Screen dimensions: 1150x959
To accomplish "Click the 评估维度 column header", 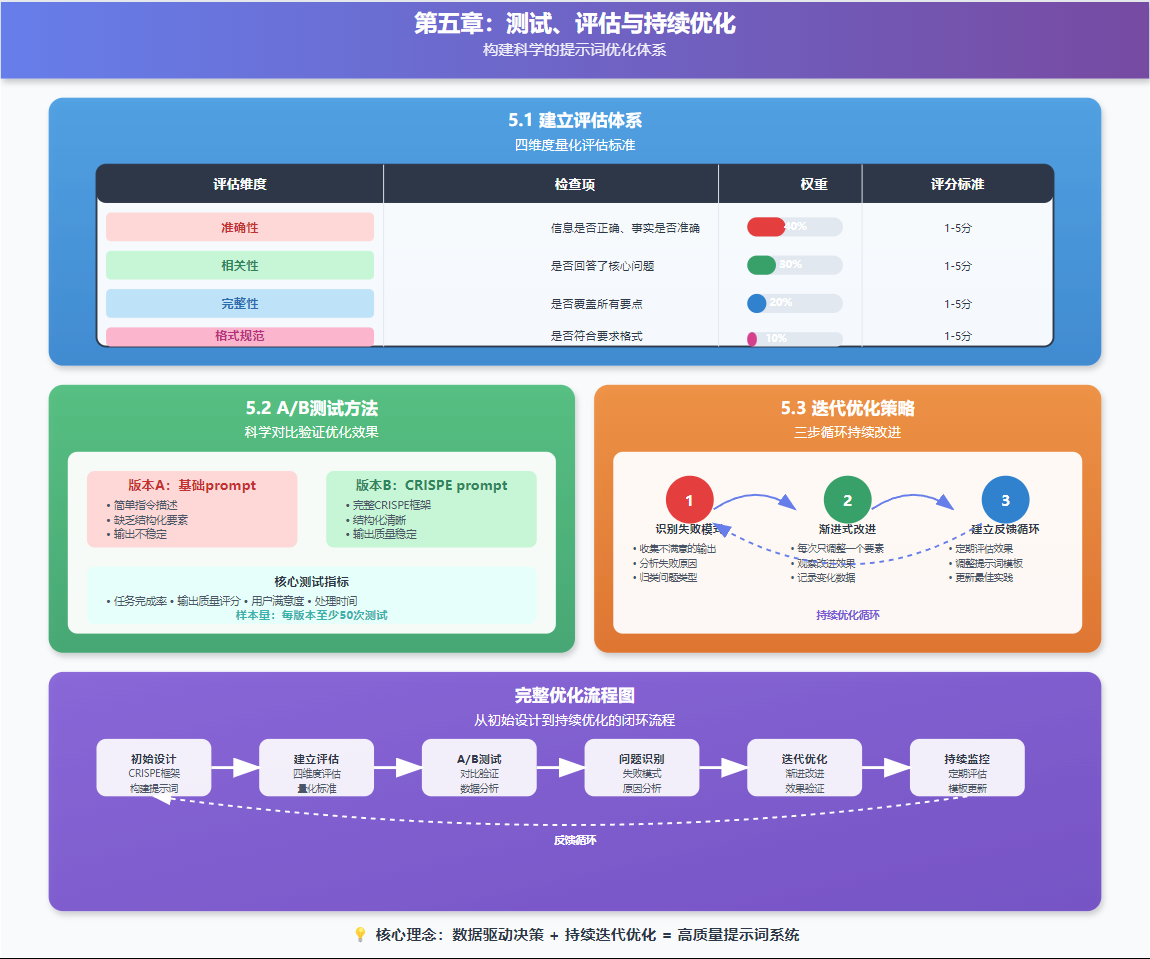I will point(240,184).
